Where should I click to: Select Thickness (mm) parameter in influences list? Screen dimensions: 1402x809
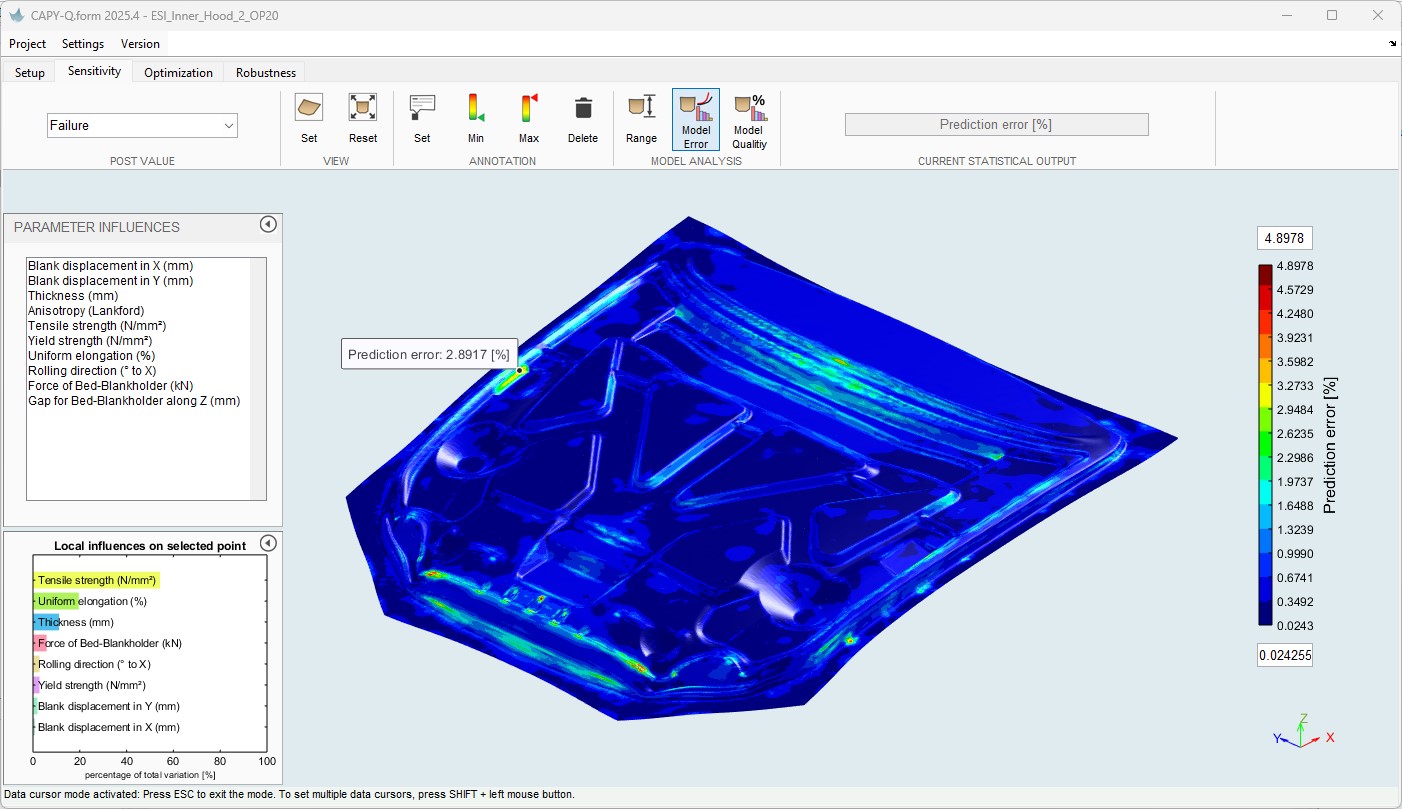73,296
